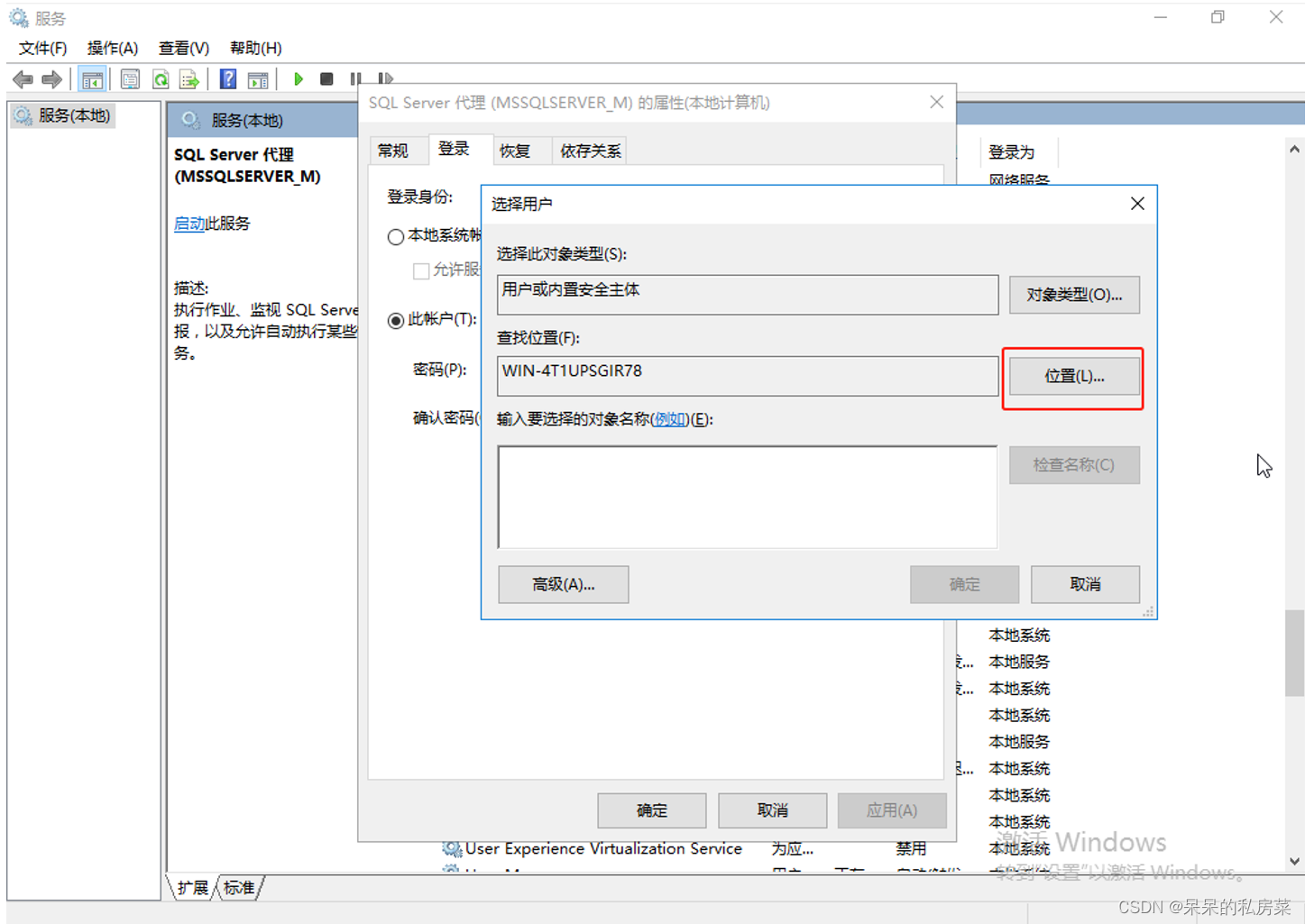Viewport: 1305px width, 924px height.
Task: Select 服务(本地) node in the console tree
Action: [62, 115]
